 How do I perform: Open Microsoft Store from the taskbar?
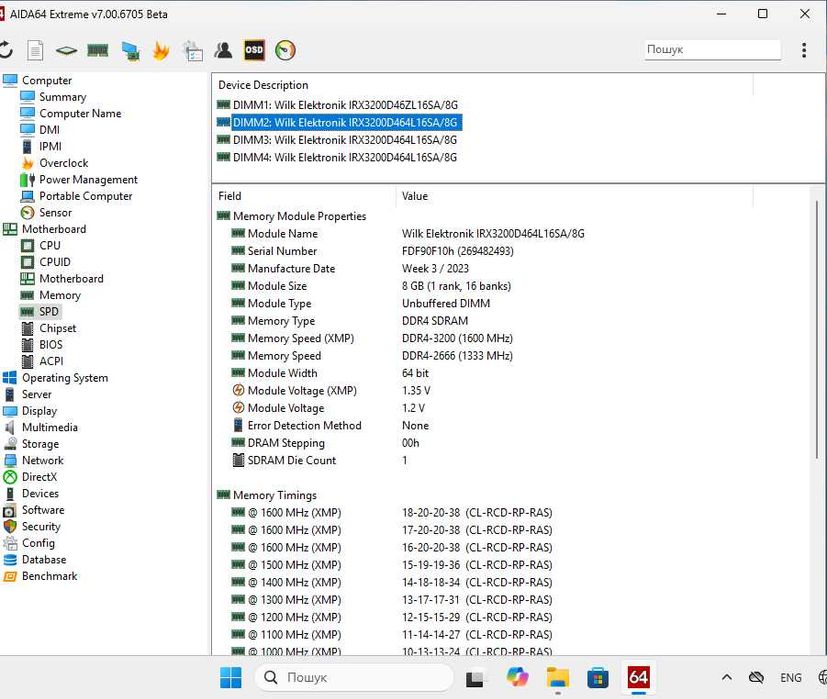[x=598, y=677]
